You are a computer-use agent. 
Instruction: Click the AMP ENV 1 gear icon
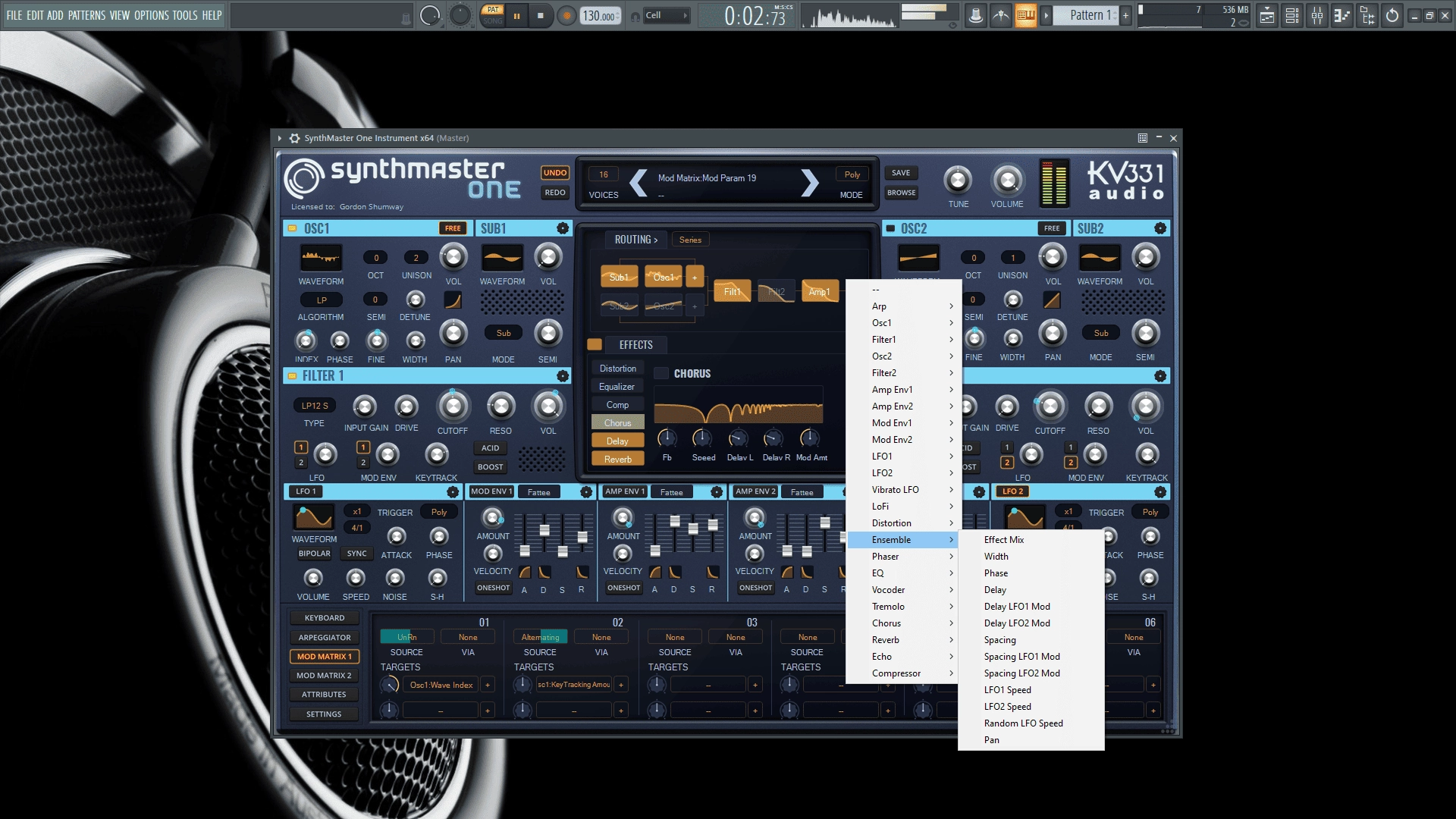pyautogui.click(x=717, y=492)
